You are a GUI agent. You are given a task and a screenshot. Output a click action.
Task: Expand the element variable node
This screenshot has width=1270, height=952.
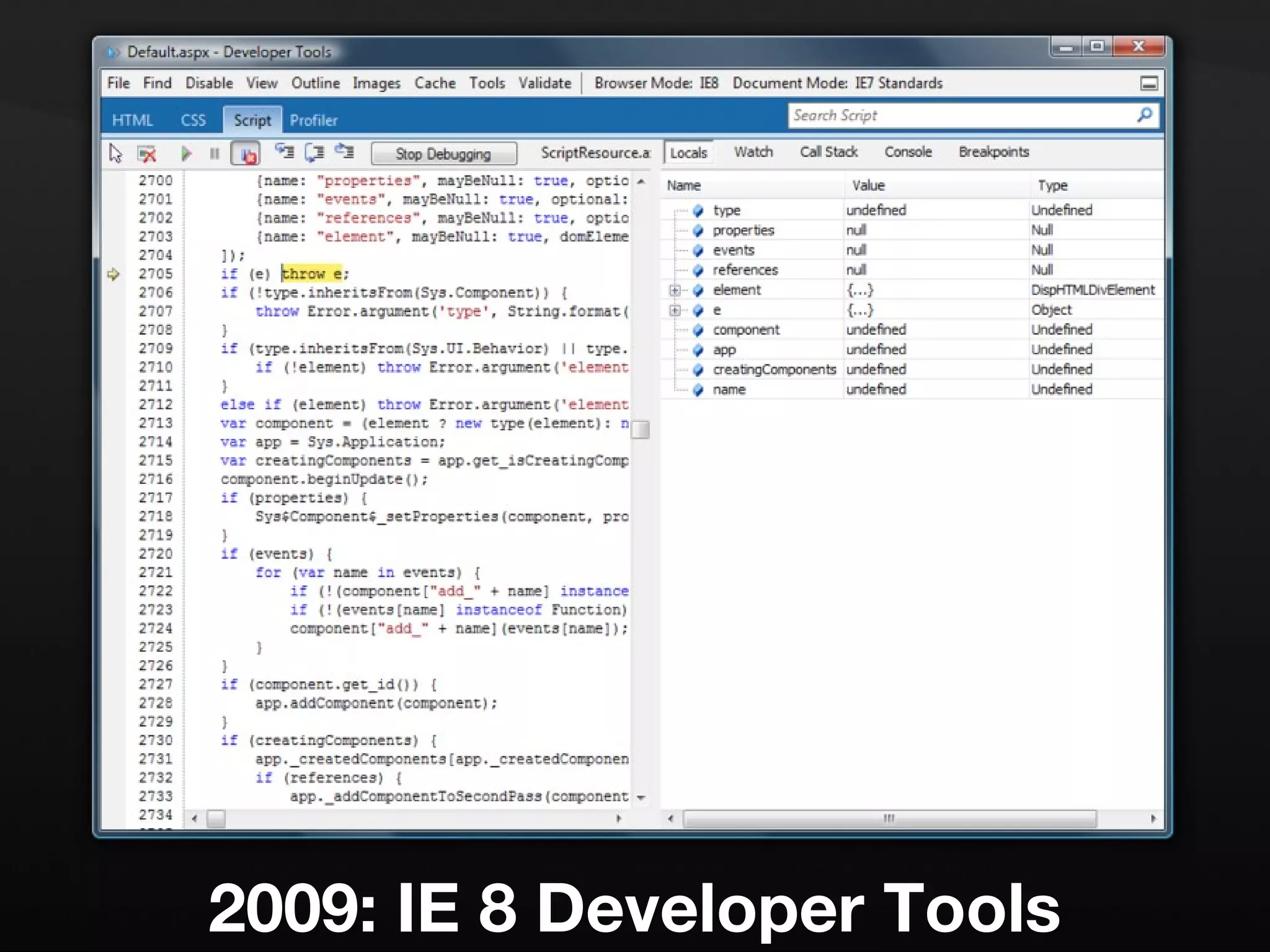675,290
